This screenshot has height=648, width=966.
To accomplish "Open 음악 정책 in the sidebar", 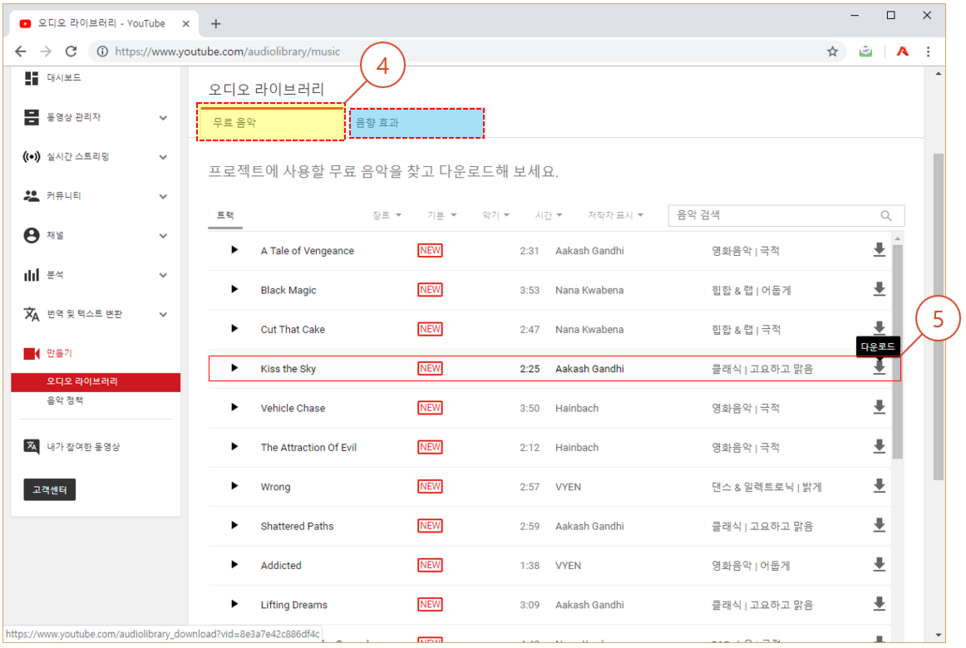I will (x=65, y=400).
